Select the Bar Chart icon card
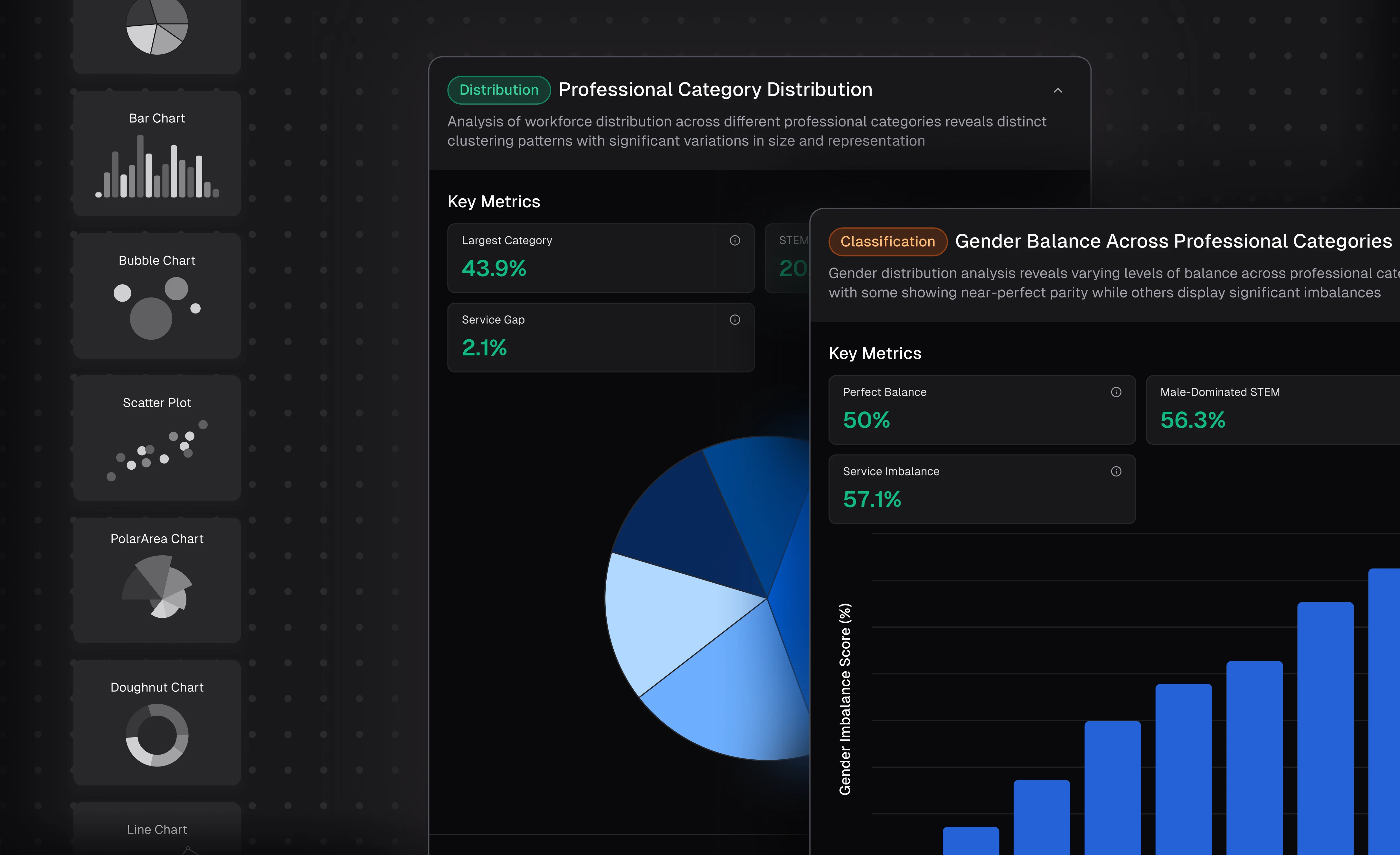This screenshot has height=855, width=1400. pyautogui.click(x=157, y=153)
